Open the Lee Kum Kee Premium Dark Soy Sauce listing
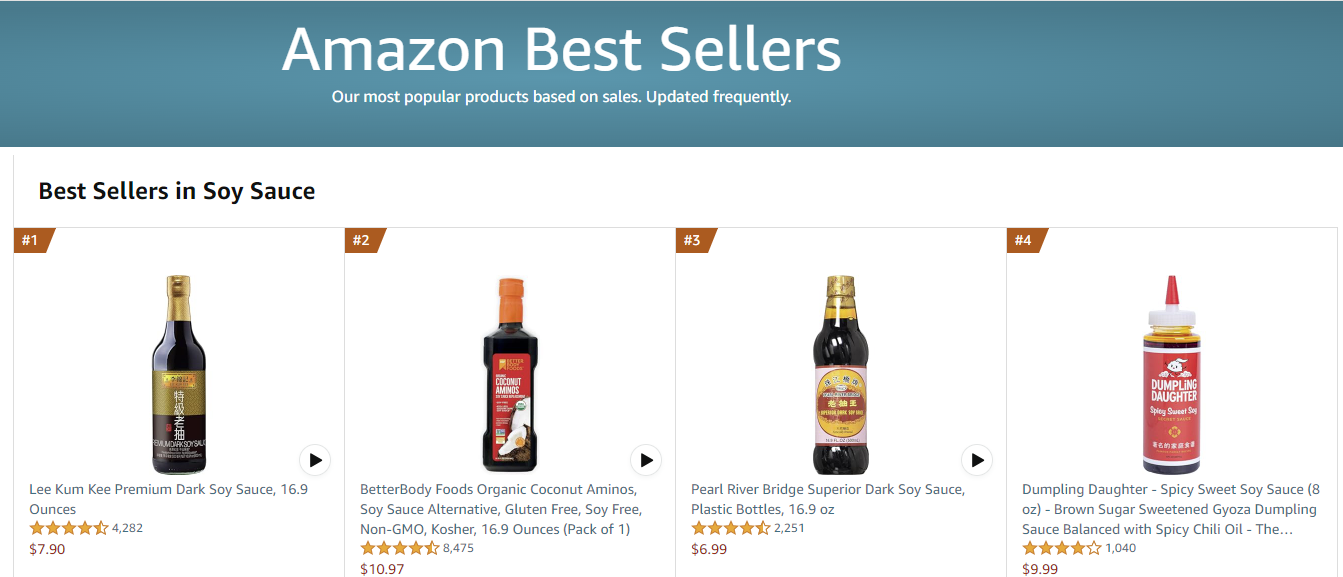This screenshot has width=1343, height=577. [160, 498]
